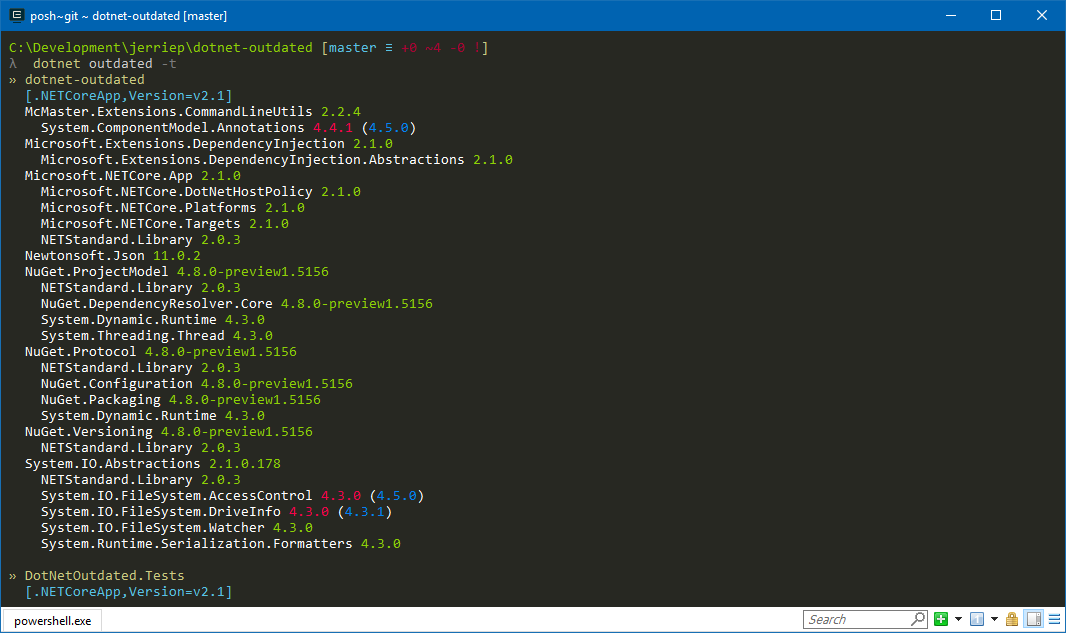Click the NuGet.Configuration line
Image resolution: width=1066 pixels, height=633 pixels.
(196, 383)
